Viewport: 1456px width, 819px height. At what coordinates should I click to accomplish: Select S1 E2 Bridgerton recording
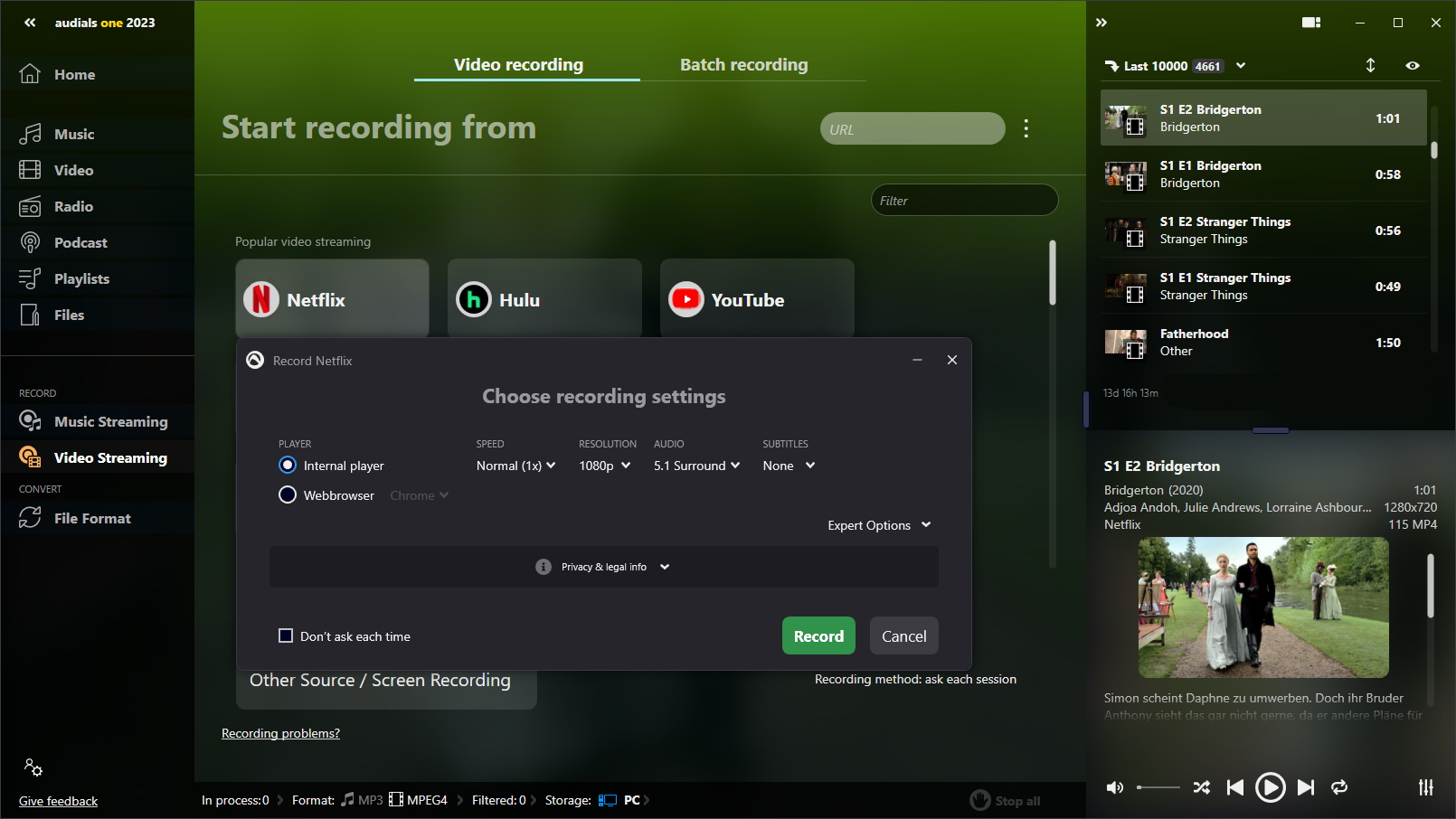point(1263,118)
